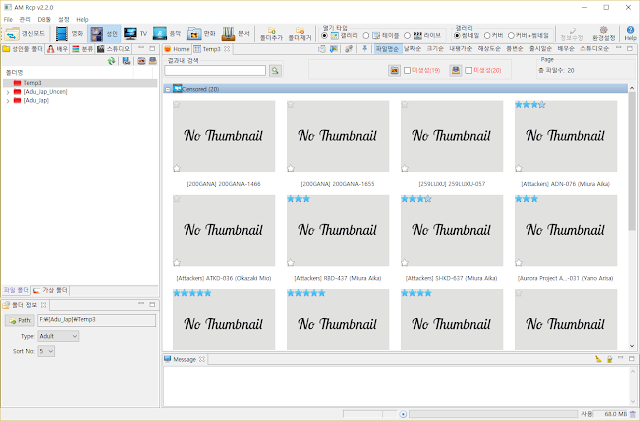Click the 정보수정 edit info icon

click(573, 31)
